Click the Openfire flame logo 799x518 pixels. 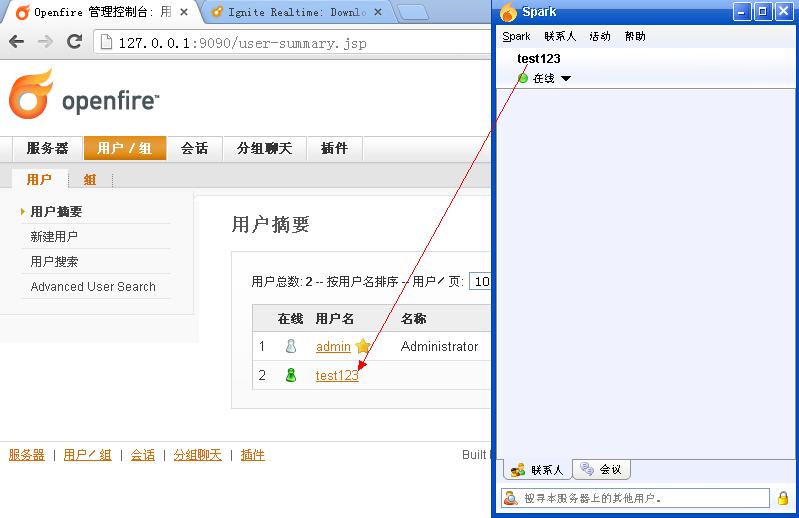tap(31, 95)
